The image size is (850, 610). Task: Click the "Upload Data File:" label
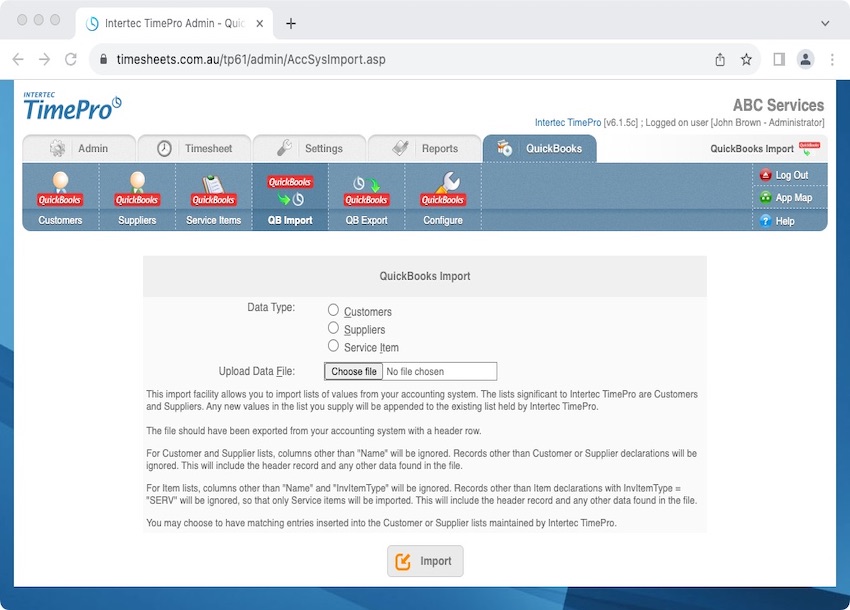click(256, 371)
